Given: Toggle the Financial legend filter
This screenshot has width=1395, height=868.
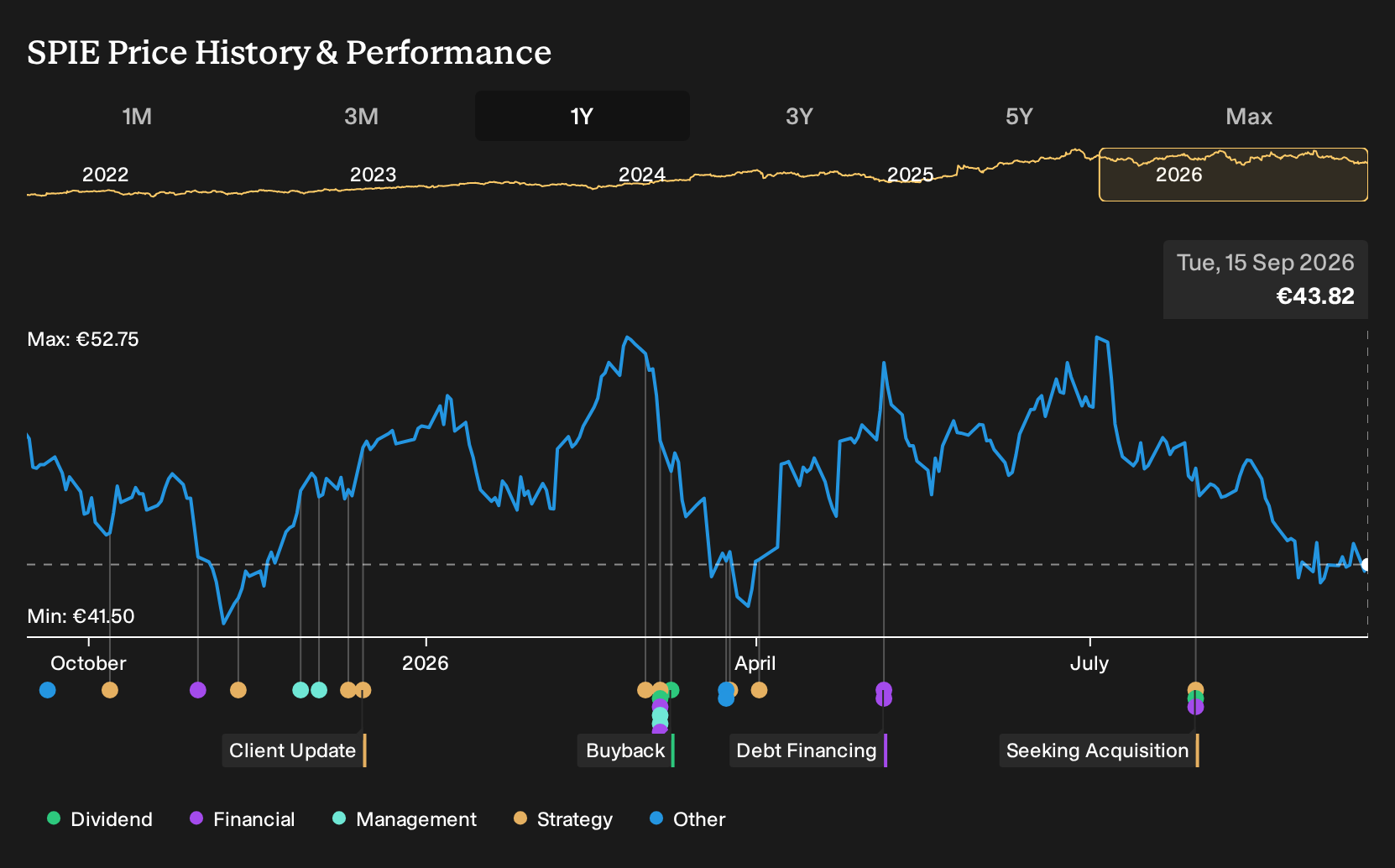Looking at the screenshot, I should pyautogui.click(x=243, y=819).
